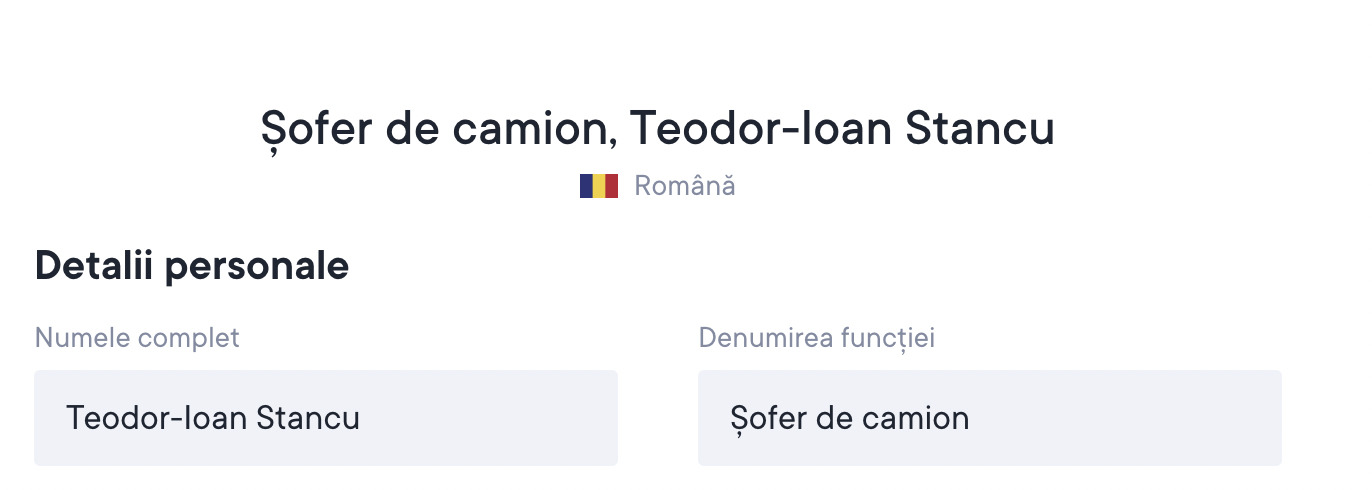
Task: Edit the resume title heading text
Action: pyautogui.click(x=657, y=129)
